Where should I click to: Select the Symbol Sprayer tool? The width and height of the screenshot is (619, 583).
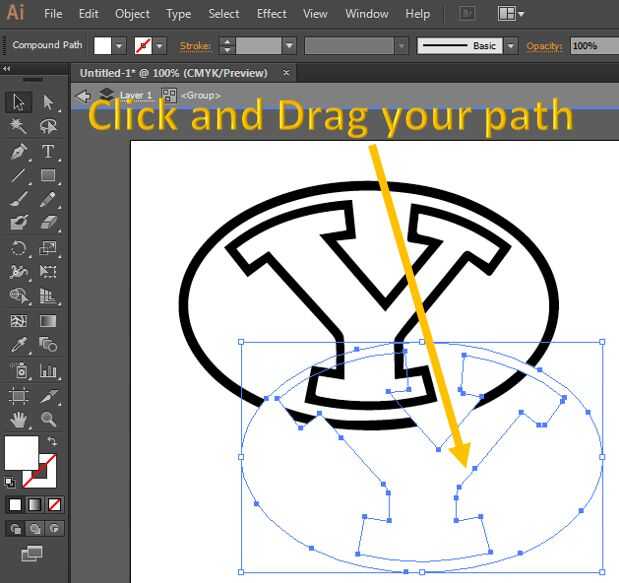click(18, 371)
